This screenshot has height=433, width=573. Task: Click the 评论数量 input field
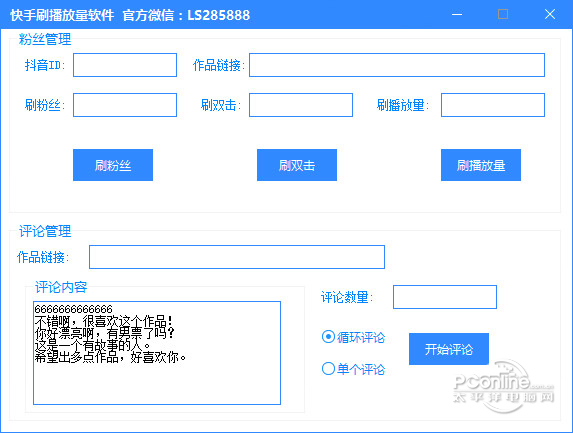pos(445,297)
